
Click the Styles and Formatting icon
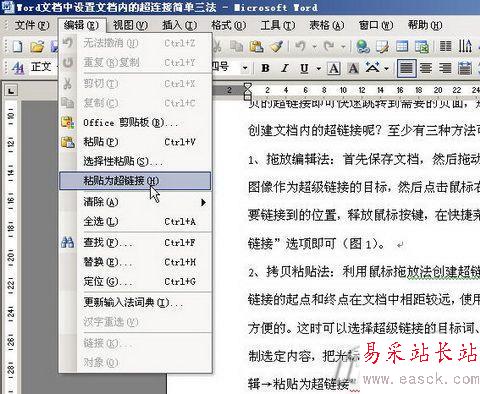(x=17, y=68)
